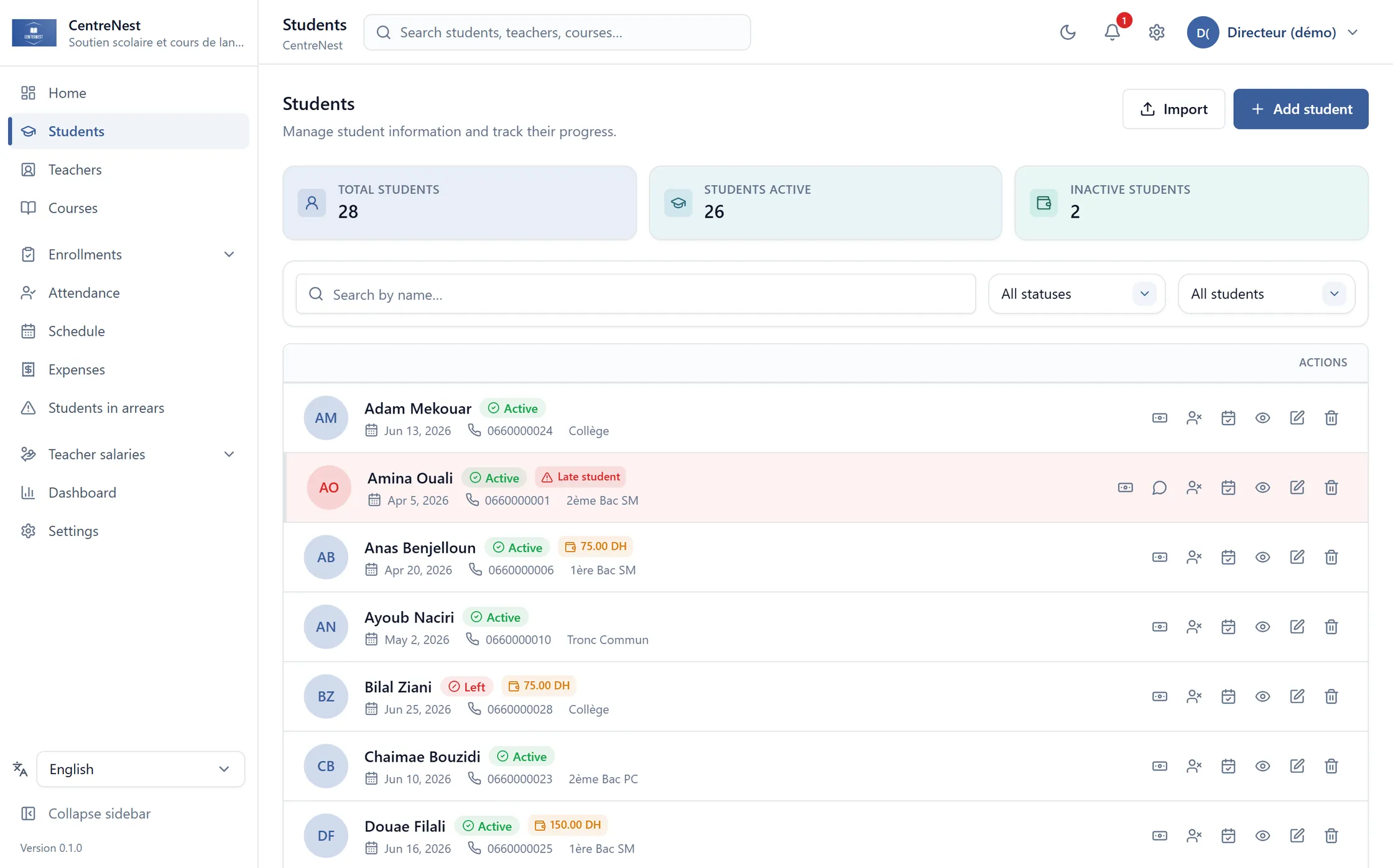Expand Enrollments submenu
The width and height of the screenshot is (1393, 868).
coord(129,254)
